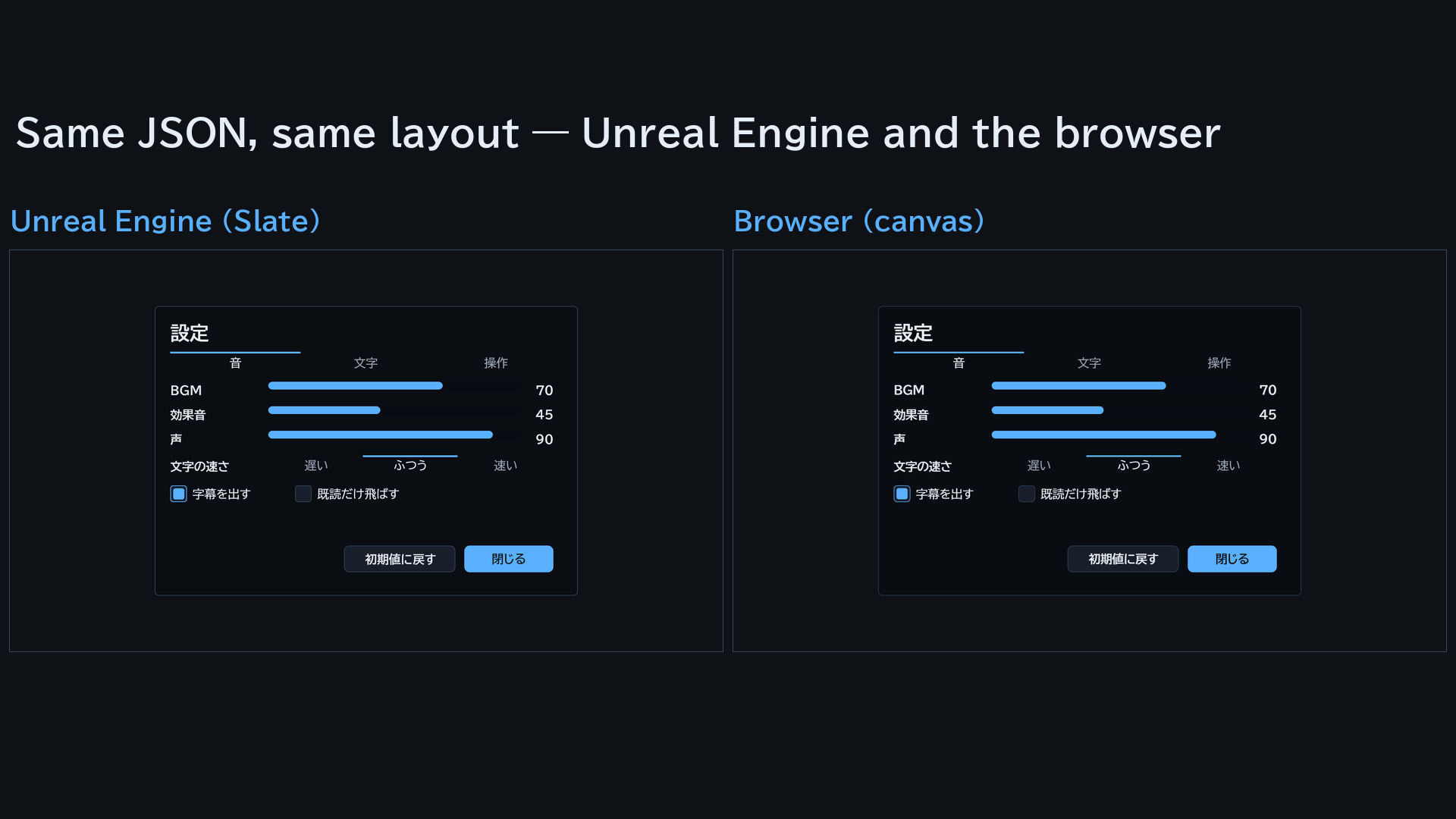Viewport: 1456px width, 819px height.
Task: Toggle 字幕を出す checkbox in Unreal Engine panel
Action: (178, 494)
